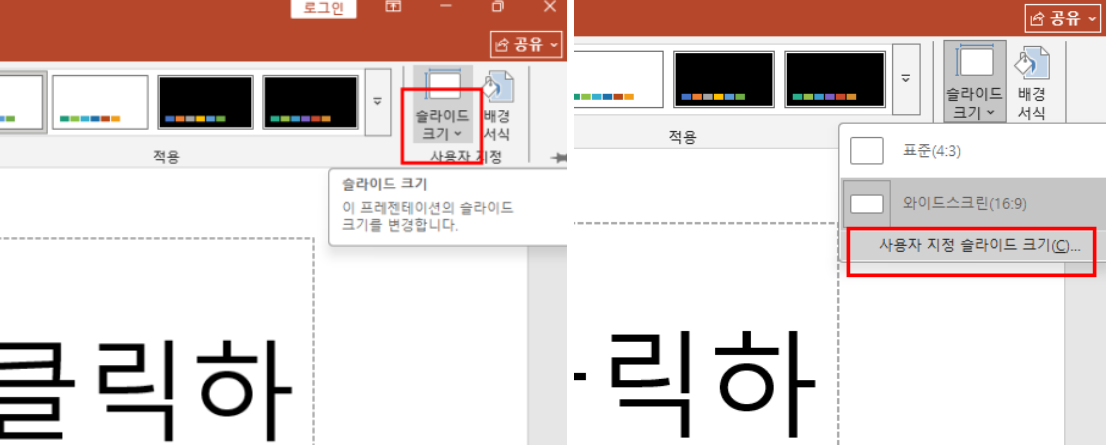
Task: Open the ribbon display options icon beside 로그인
Action: click(x=393, y=6)
